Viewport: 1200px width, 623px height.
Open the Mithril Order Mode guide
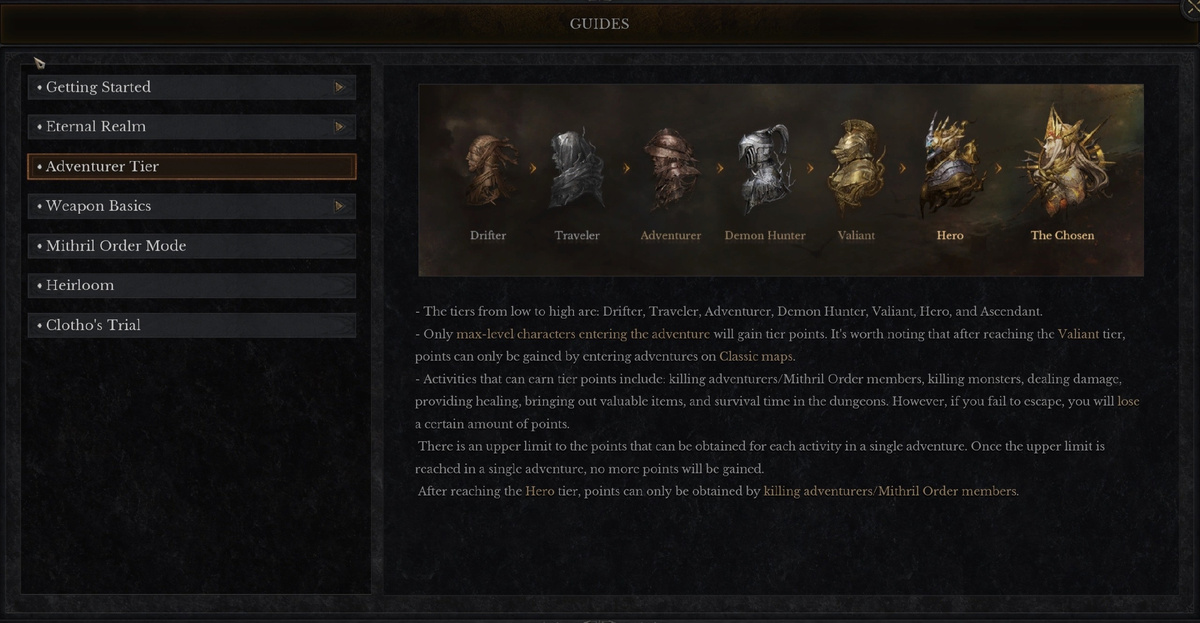pos(191,246)
